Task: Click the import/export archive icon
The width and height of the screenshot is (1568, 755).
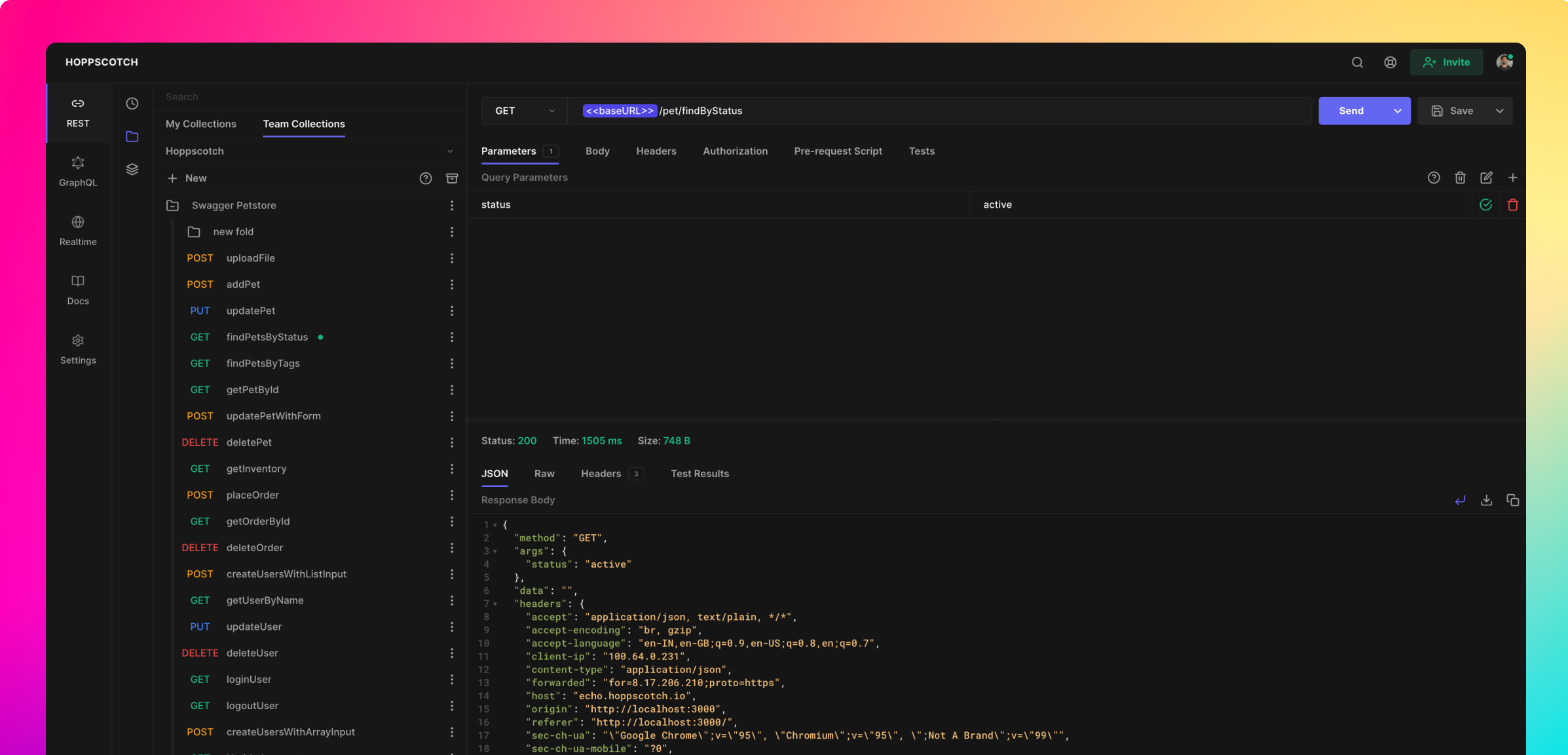Action: pos(452,178)
